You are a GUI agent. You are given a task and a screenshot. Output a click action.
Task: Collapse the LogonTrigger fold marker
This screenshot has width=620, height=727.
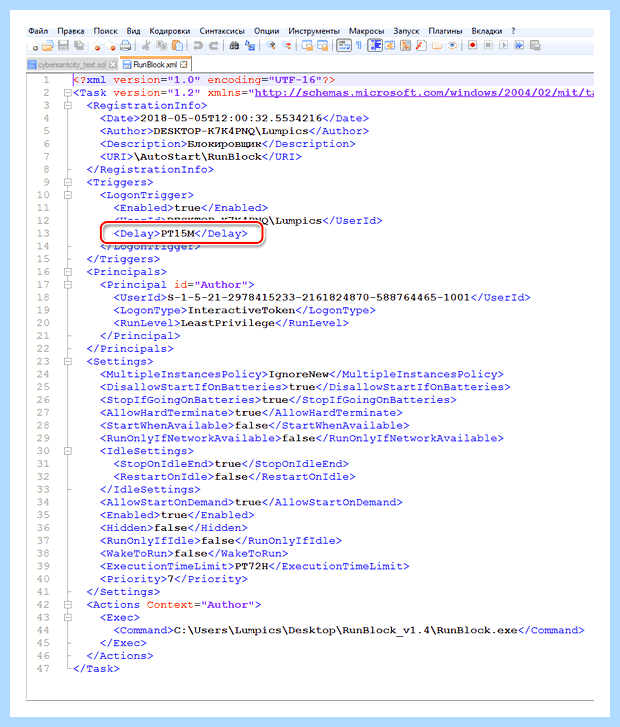coord(68,195)
